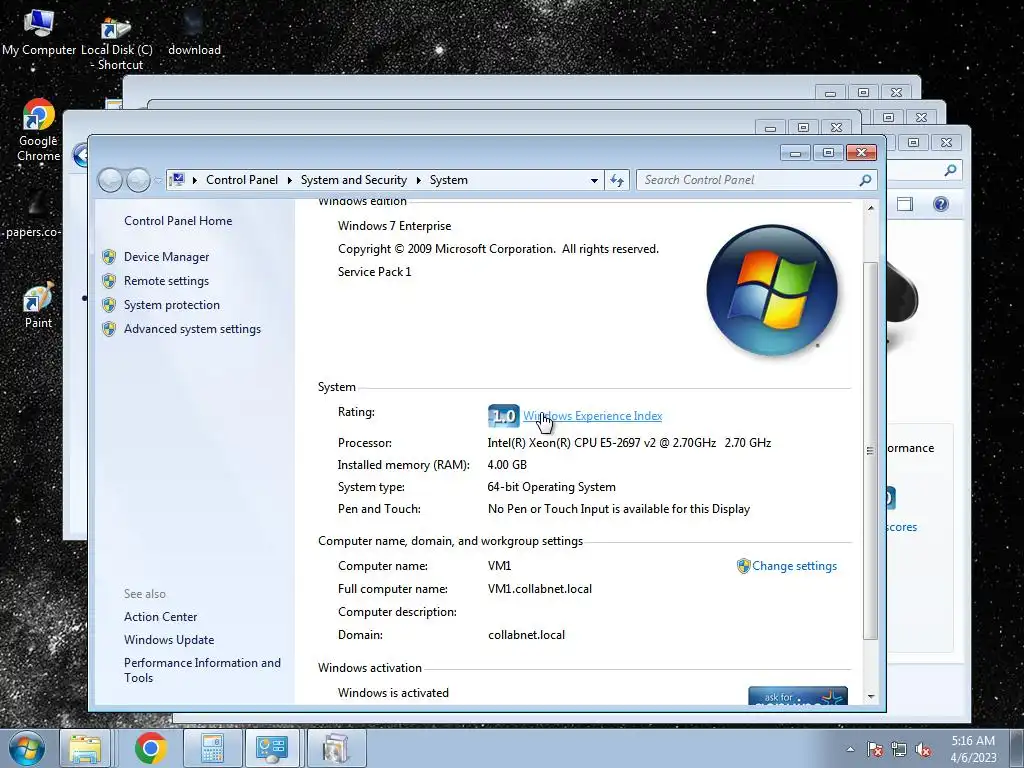Select the My Computer desktop icon
This screenshot has height=768, width=1024.
(39, 31)
